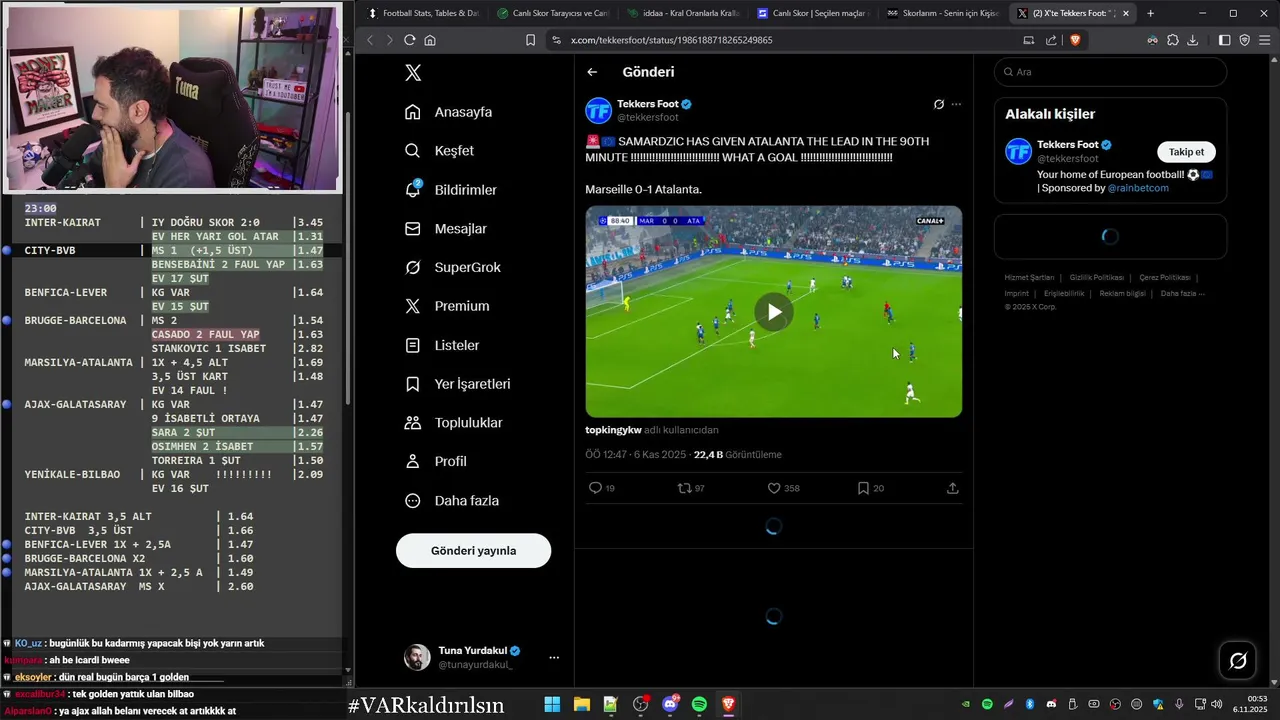The height and width of the screenshot is (720, 1280).
Task: Open post more options menu
Action: 956,104
